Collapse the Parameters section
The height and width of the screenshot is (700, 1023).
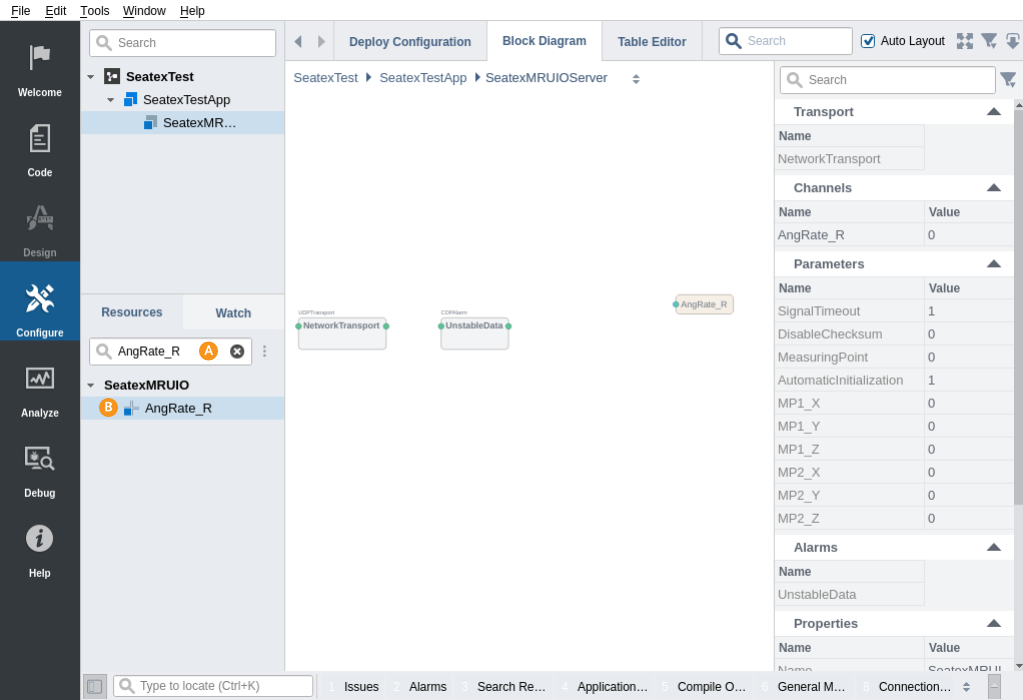tap(993, 264)
